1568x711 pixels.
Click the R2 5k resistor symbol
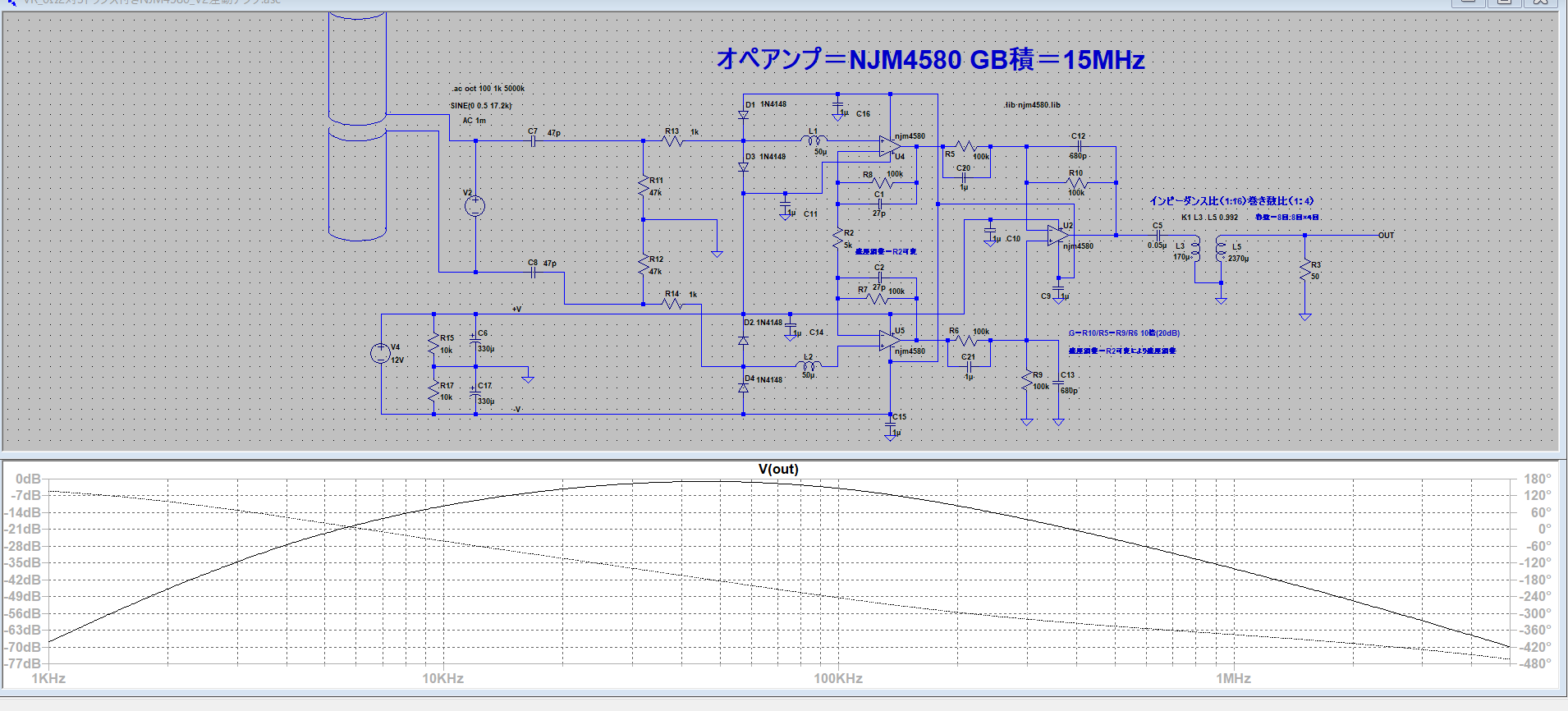[837, 239]
